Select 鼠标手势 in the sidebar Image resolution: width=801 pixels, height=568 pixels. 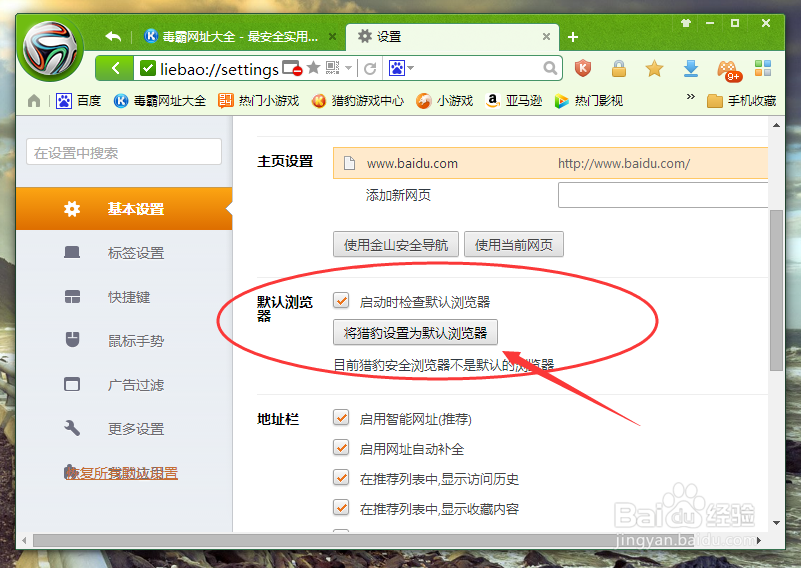(x=124, y=340)
